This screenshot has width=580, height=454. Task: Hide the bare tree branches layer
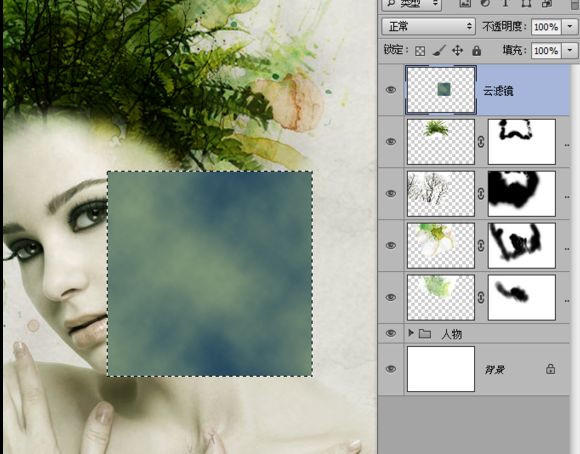coord(391,194)
